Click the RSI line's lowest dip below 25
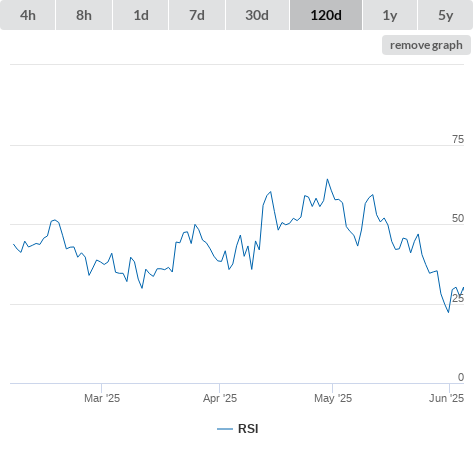Screen dimensions: 474x455 tap(448, 312)
